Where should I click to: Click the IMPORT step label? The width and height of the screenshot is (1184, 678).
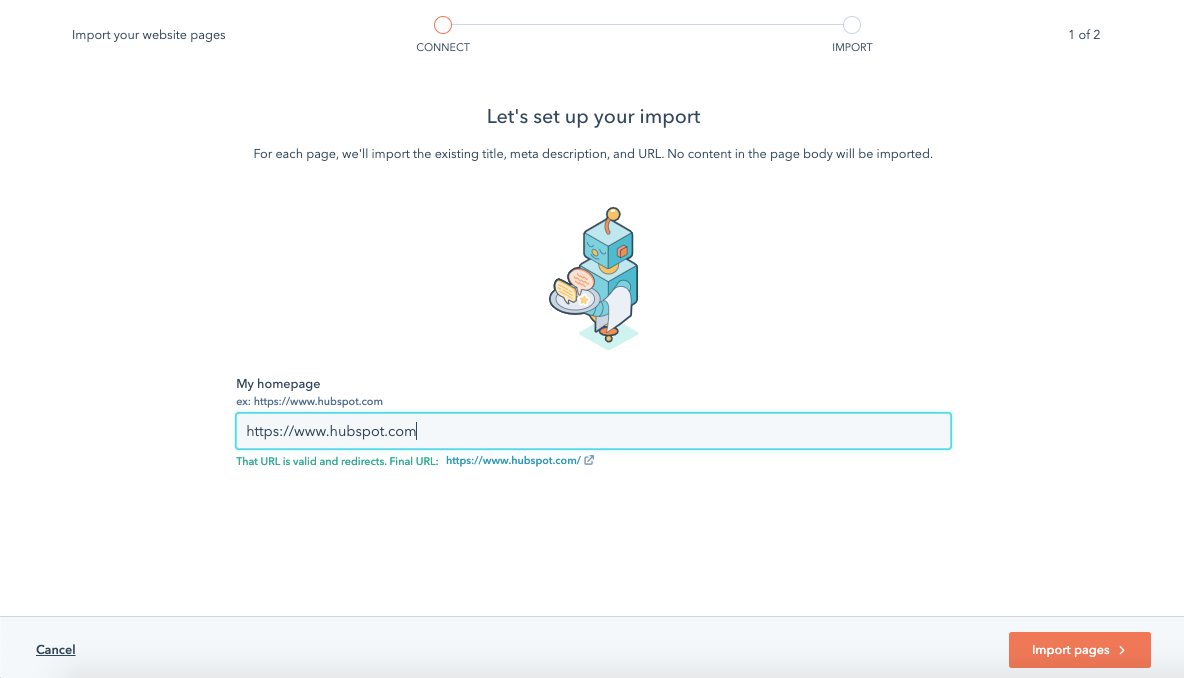pyautogui.click(x=852, y=47)
